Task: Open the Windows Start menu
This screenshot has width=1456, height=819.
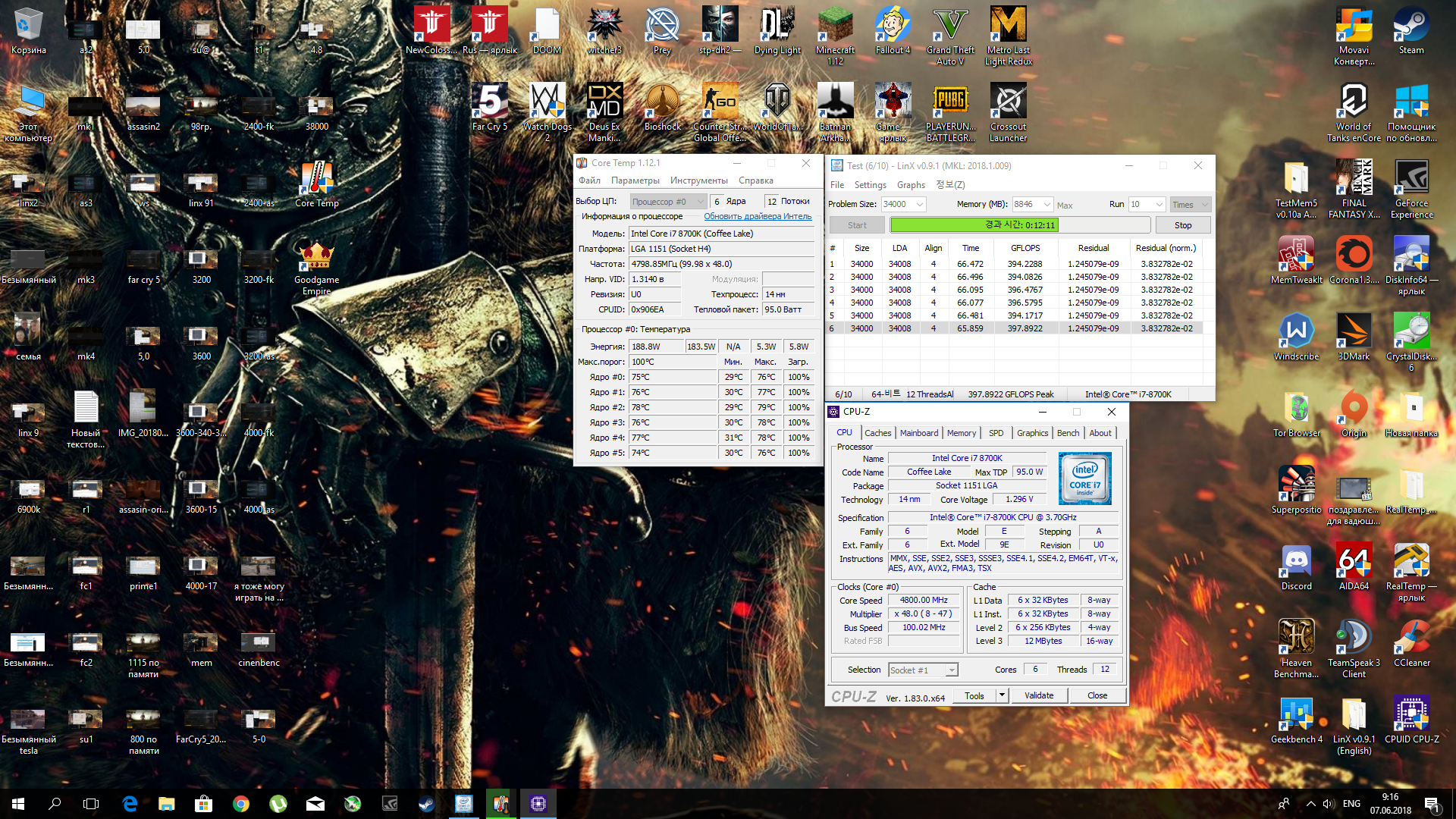Action: point(18,804)
